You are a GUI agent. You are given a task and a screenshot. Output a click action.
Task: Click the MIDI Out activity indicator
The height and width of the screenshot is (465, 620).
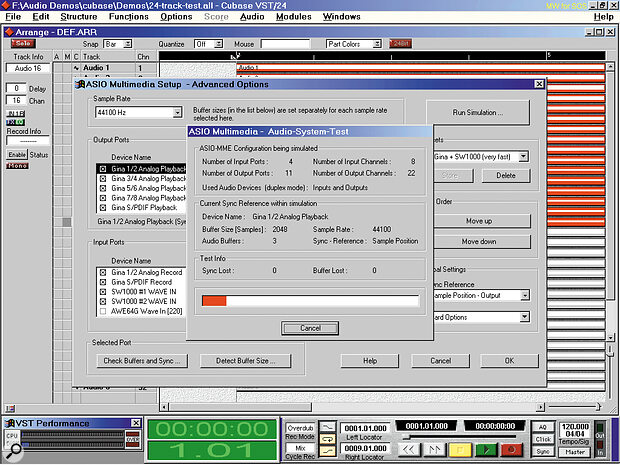click(600, 430)
